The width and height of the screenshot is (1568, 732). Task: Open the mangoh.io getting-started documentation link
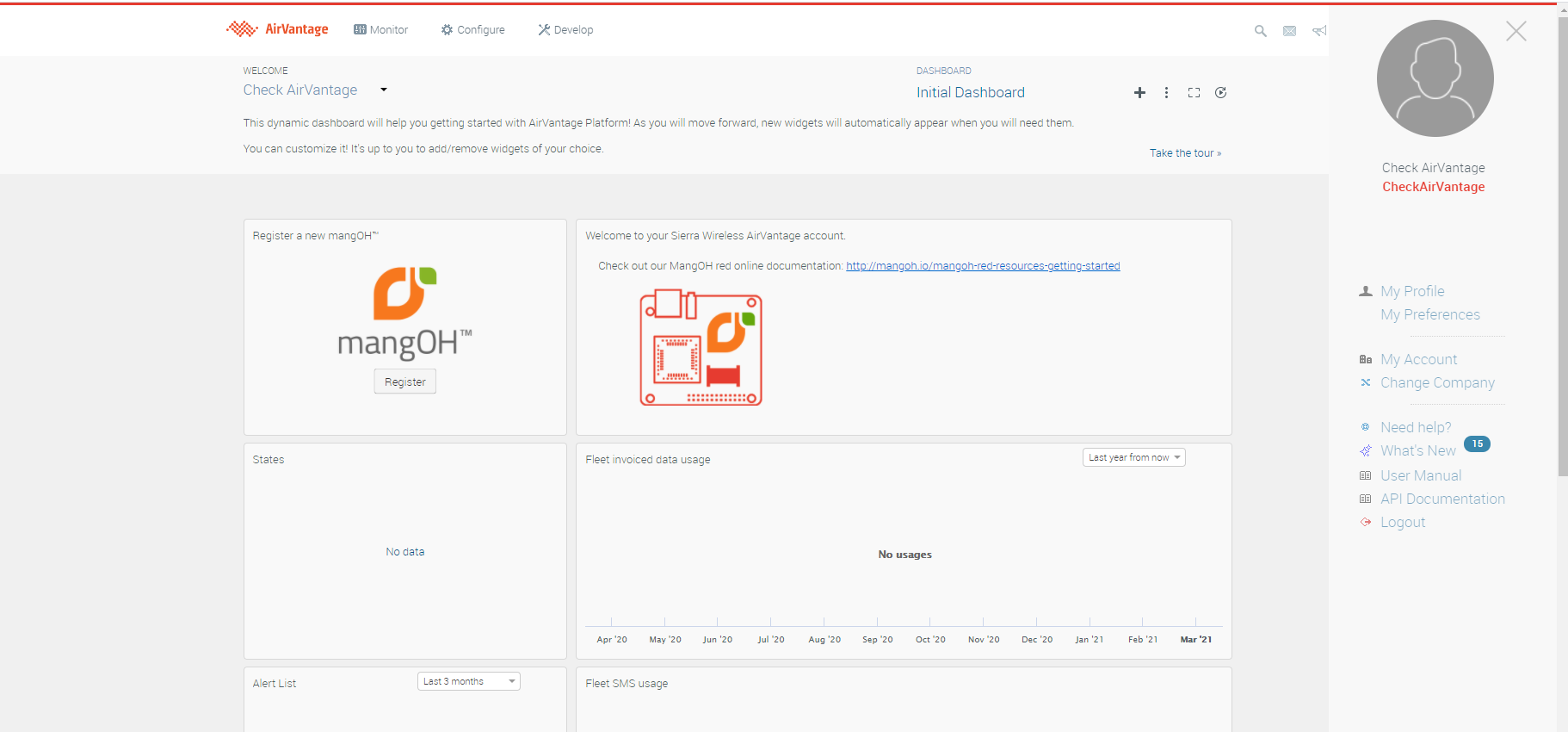[x=983, y=266]
